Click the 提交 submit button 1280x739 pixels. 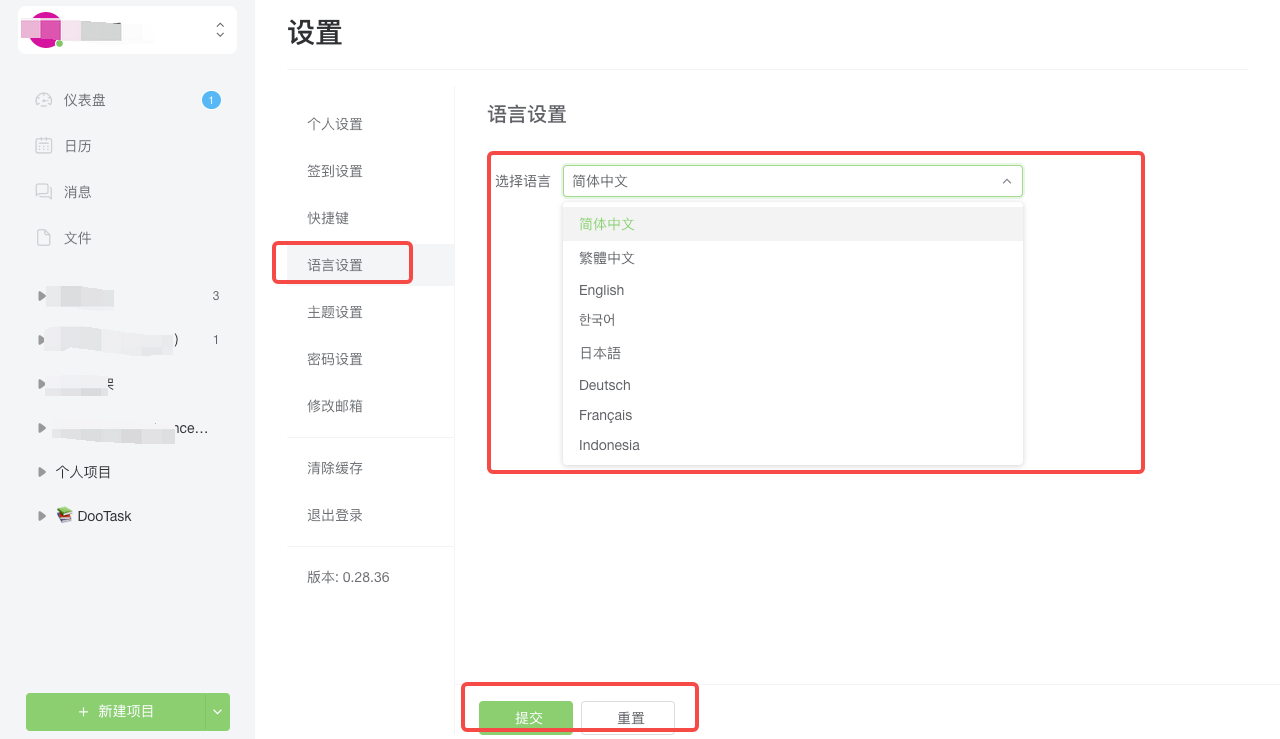(x=527, y=716)
